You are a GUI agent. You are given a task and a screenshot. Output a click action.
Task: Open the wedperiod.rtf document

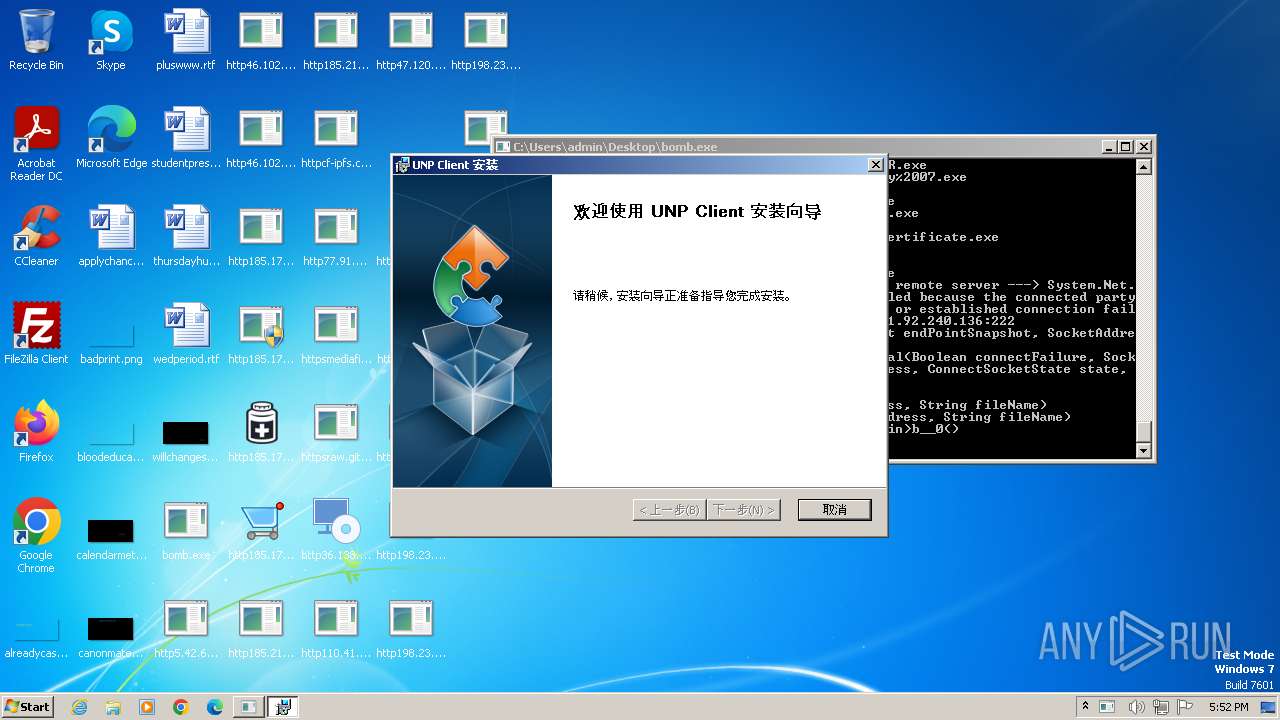coord(186,334)
